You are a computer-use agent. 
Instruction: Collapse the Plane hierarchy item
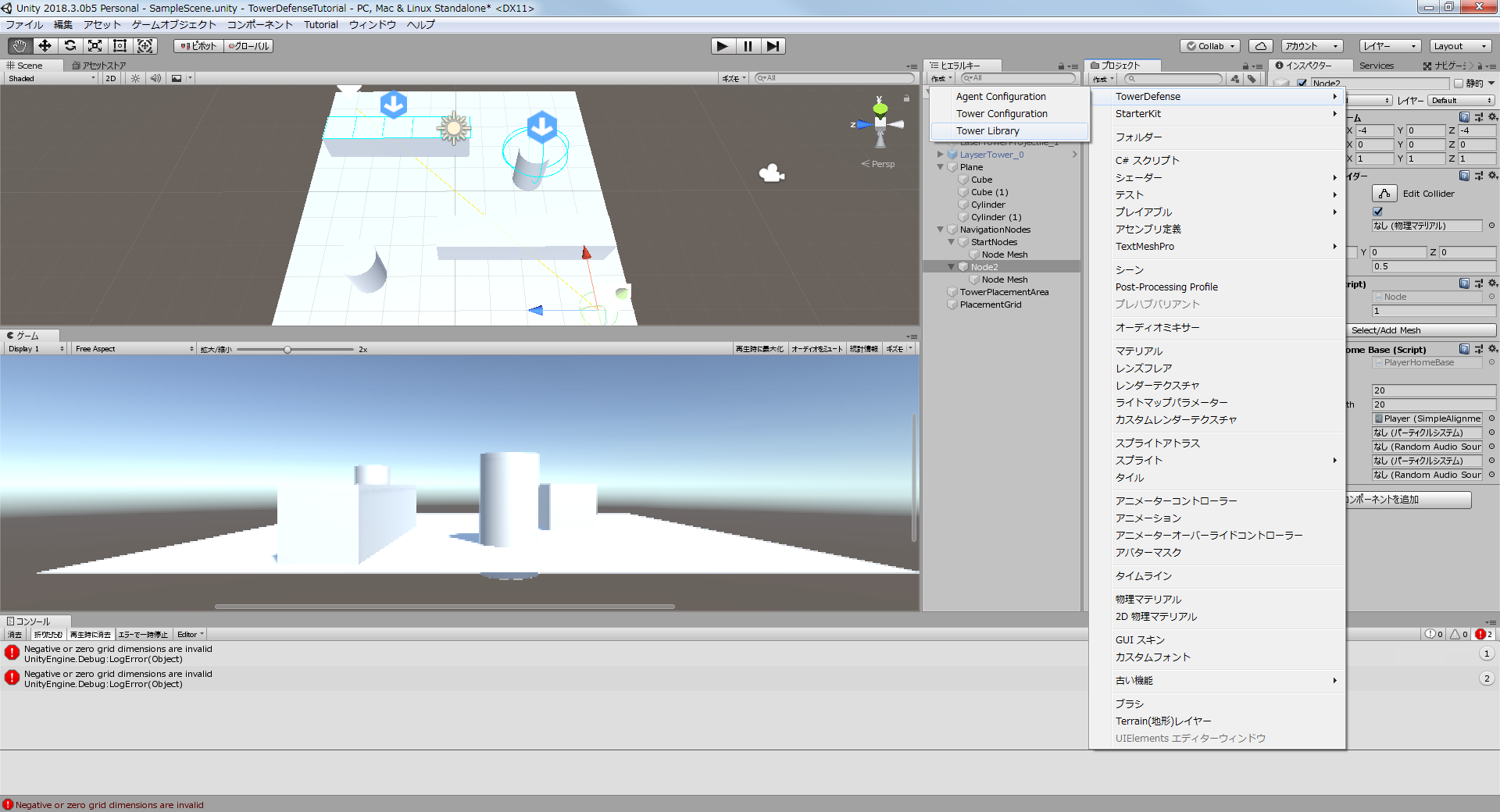[941, 167]
